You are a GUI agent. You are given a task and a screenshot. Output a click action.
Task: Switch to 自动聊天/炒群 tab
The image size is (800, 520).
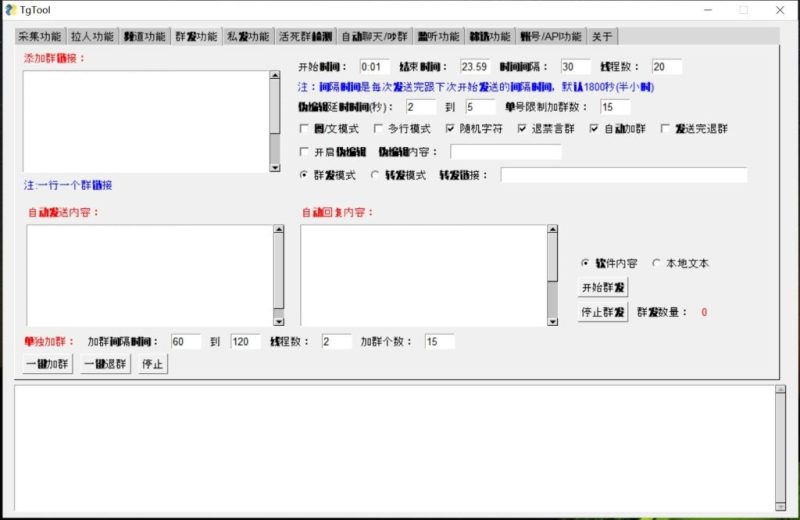click(x=374, y=36)
